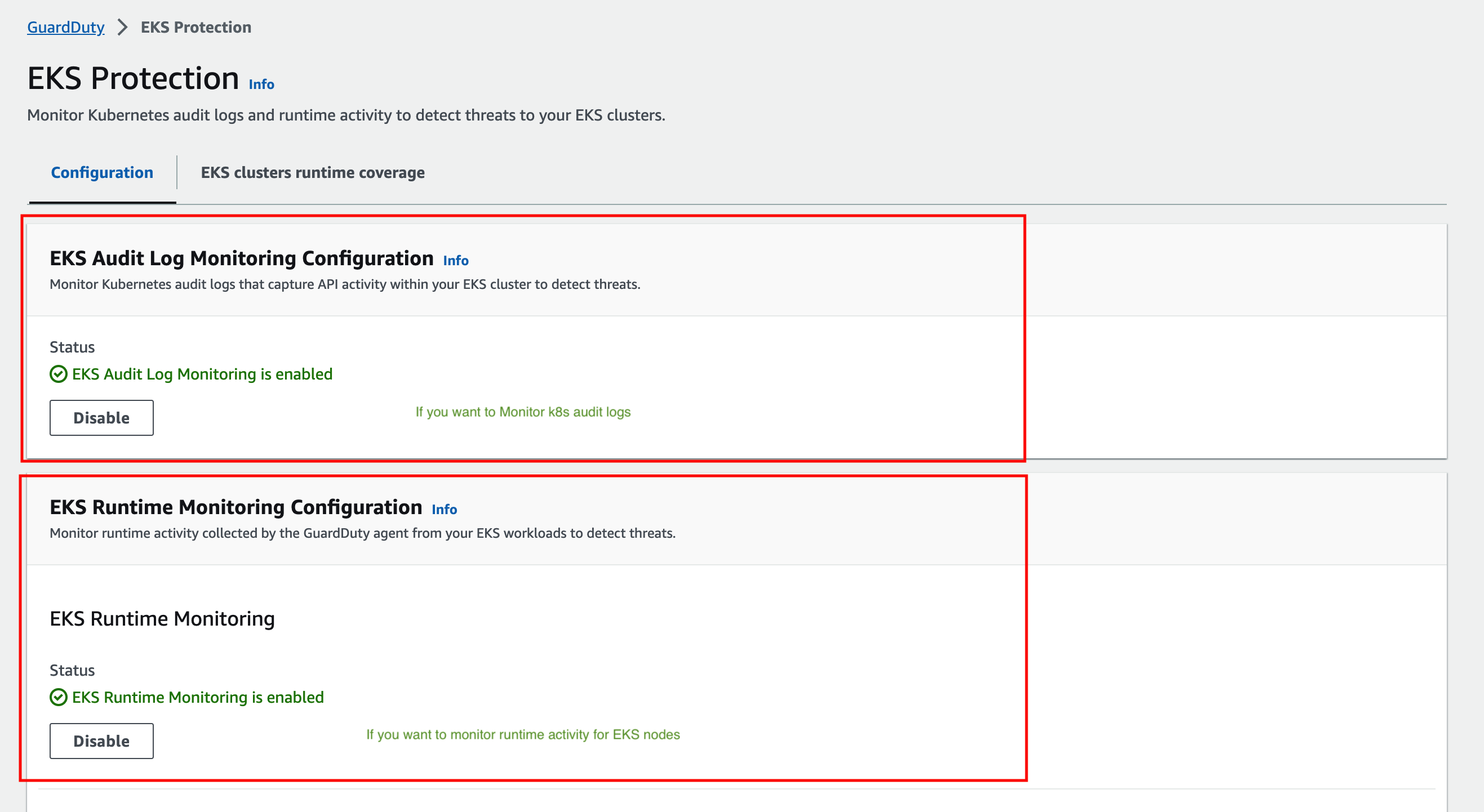Disable EKS Runtime Monitoring

tap(101, 740)
